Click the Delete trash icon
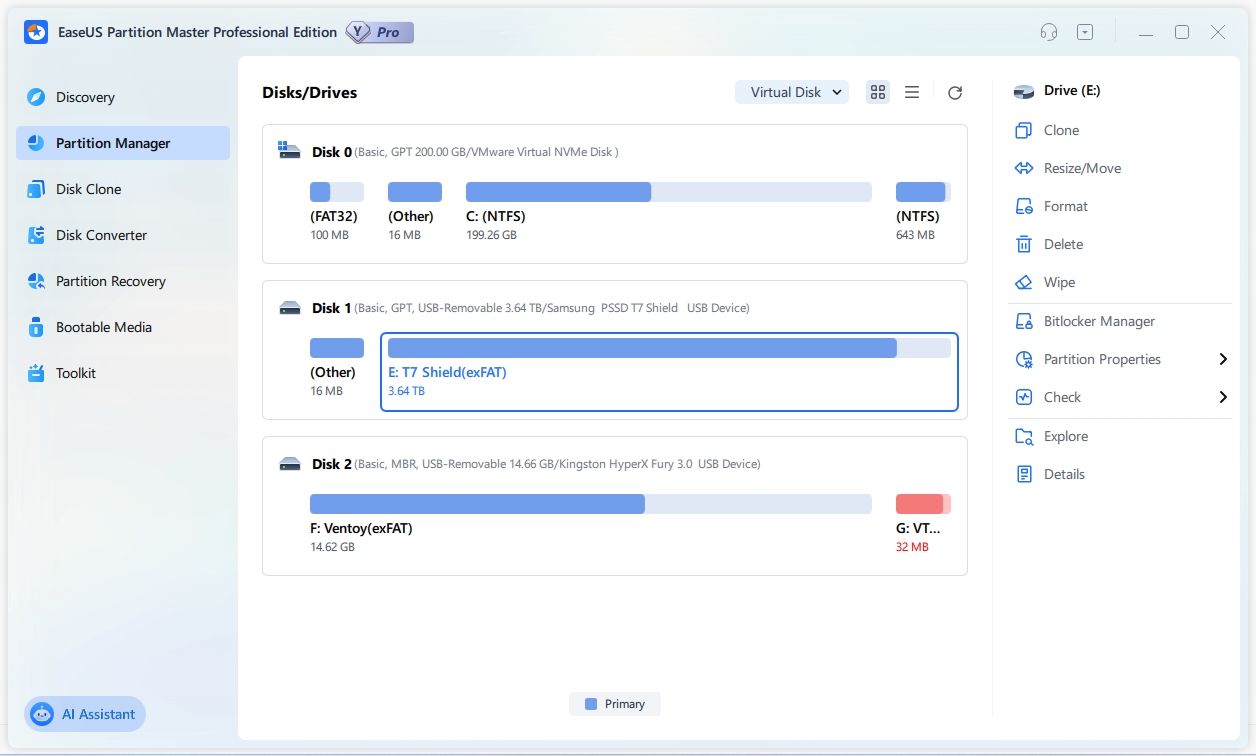The height and width of the screenshot is (756, 1256). pos(1023,244)
